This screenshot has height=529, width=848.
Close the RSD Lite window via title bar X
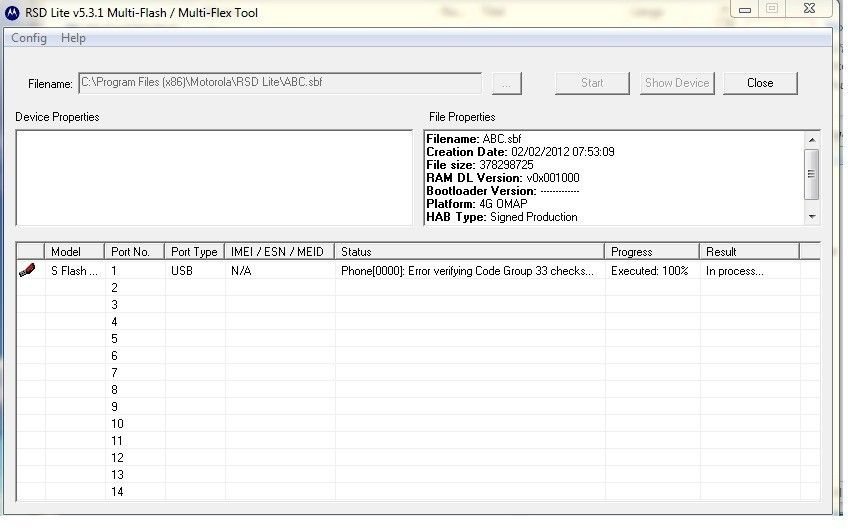coord(809,9)
